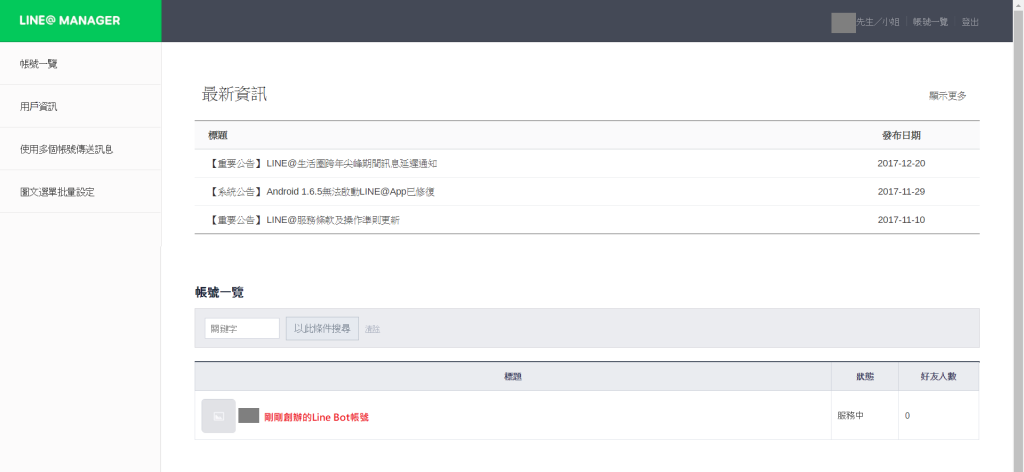Click the 以此條件搜尋 button

(x=323, y=328)
